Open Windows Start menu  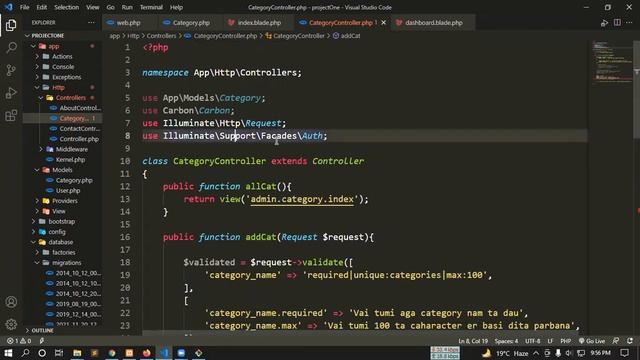8,353
